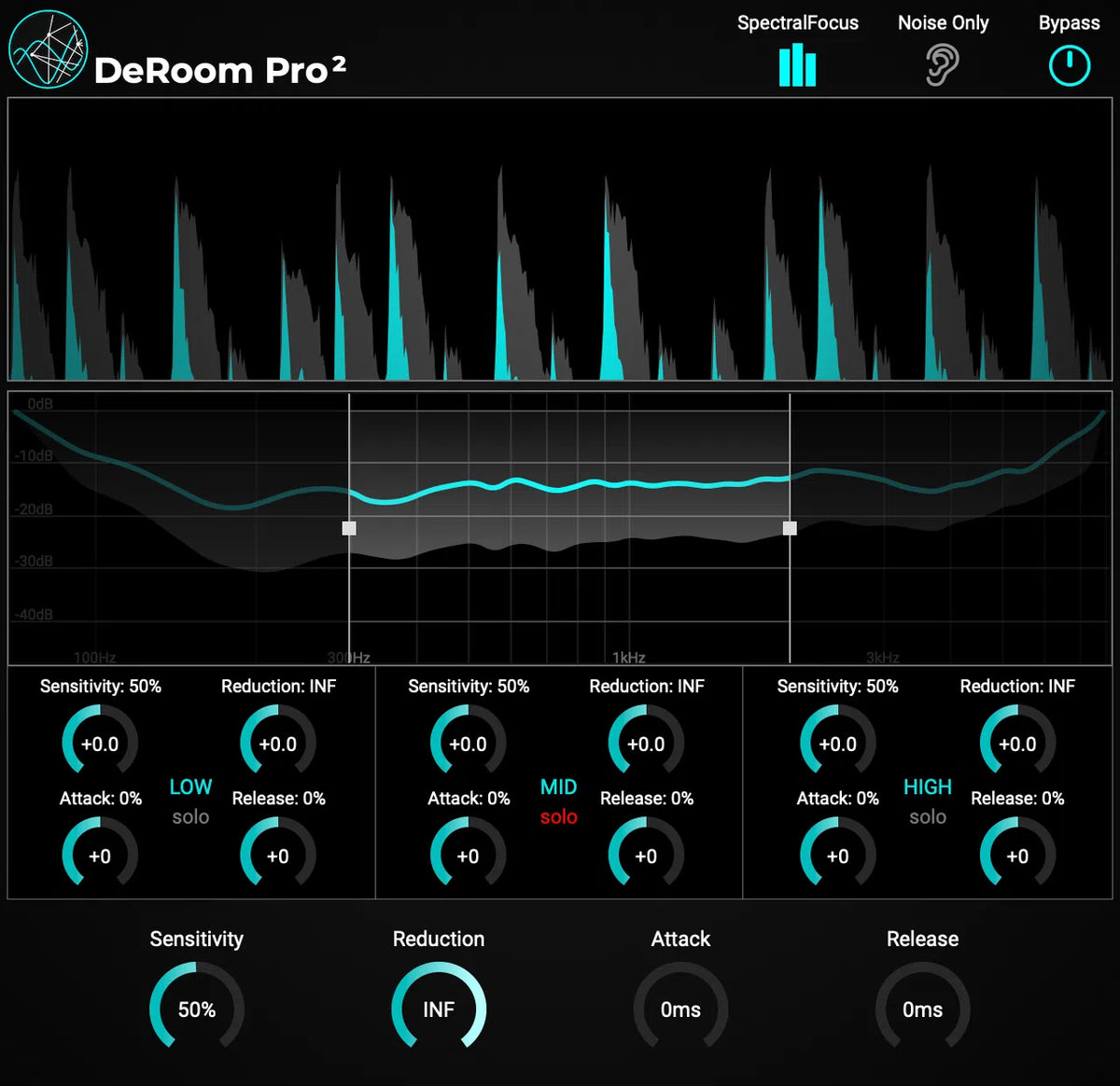Select the left crossover handle at 300Hz

(x=349, y=528)
